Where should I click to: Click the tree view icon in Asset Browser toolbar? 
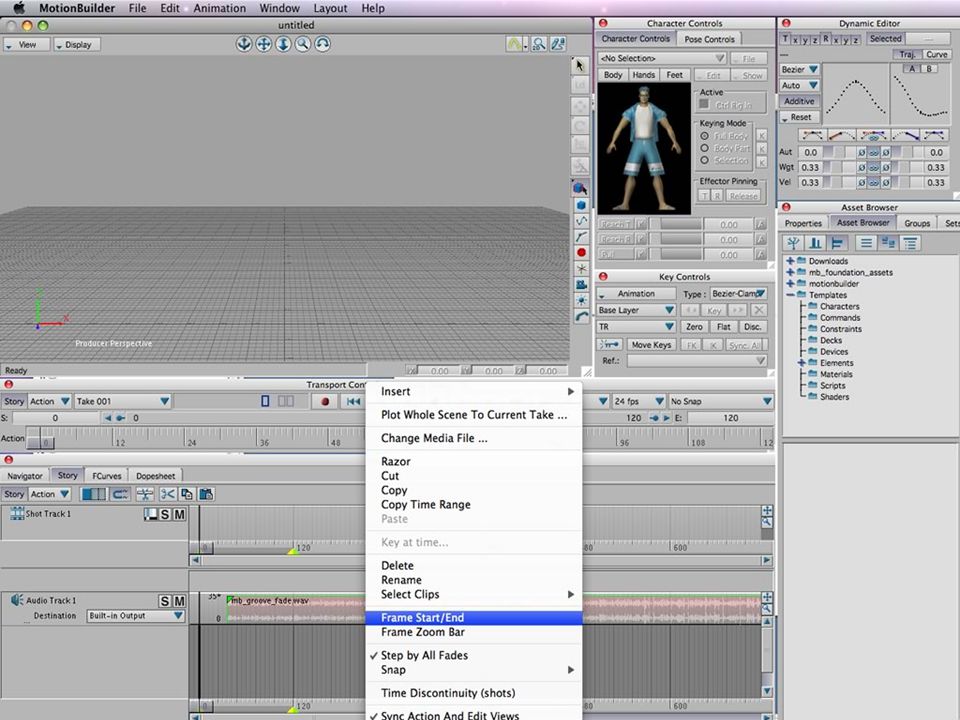(x=793, y=243)
